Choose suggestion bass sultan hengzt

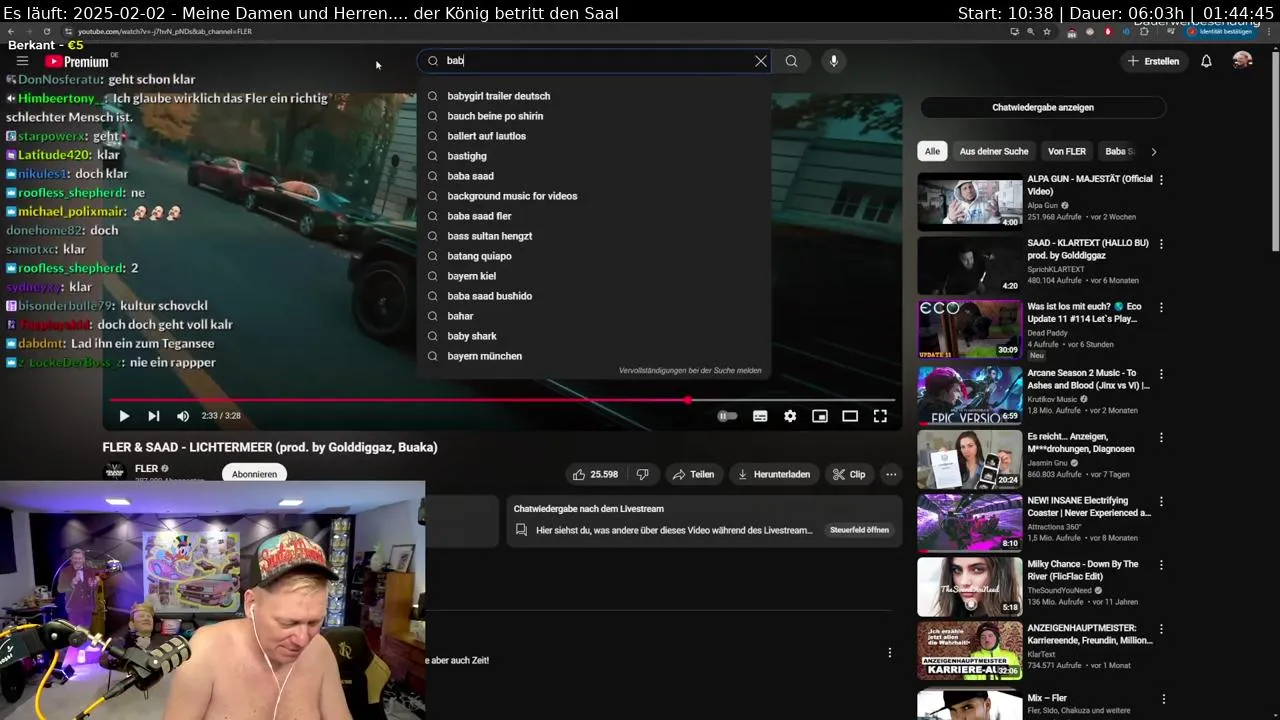coord(489,236)
